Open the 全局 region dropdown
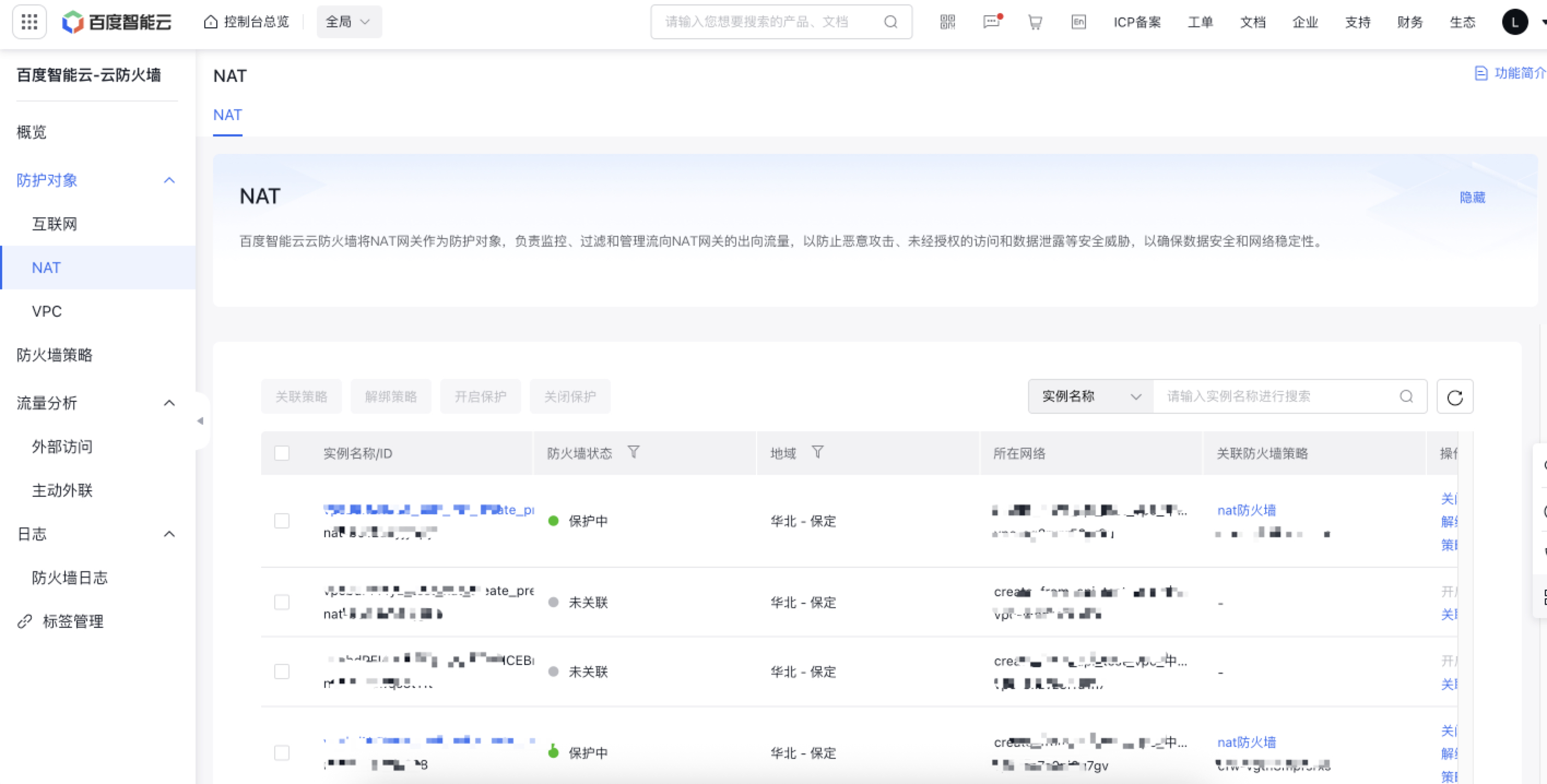 (x=349, y=22)
